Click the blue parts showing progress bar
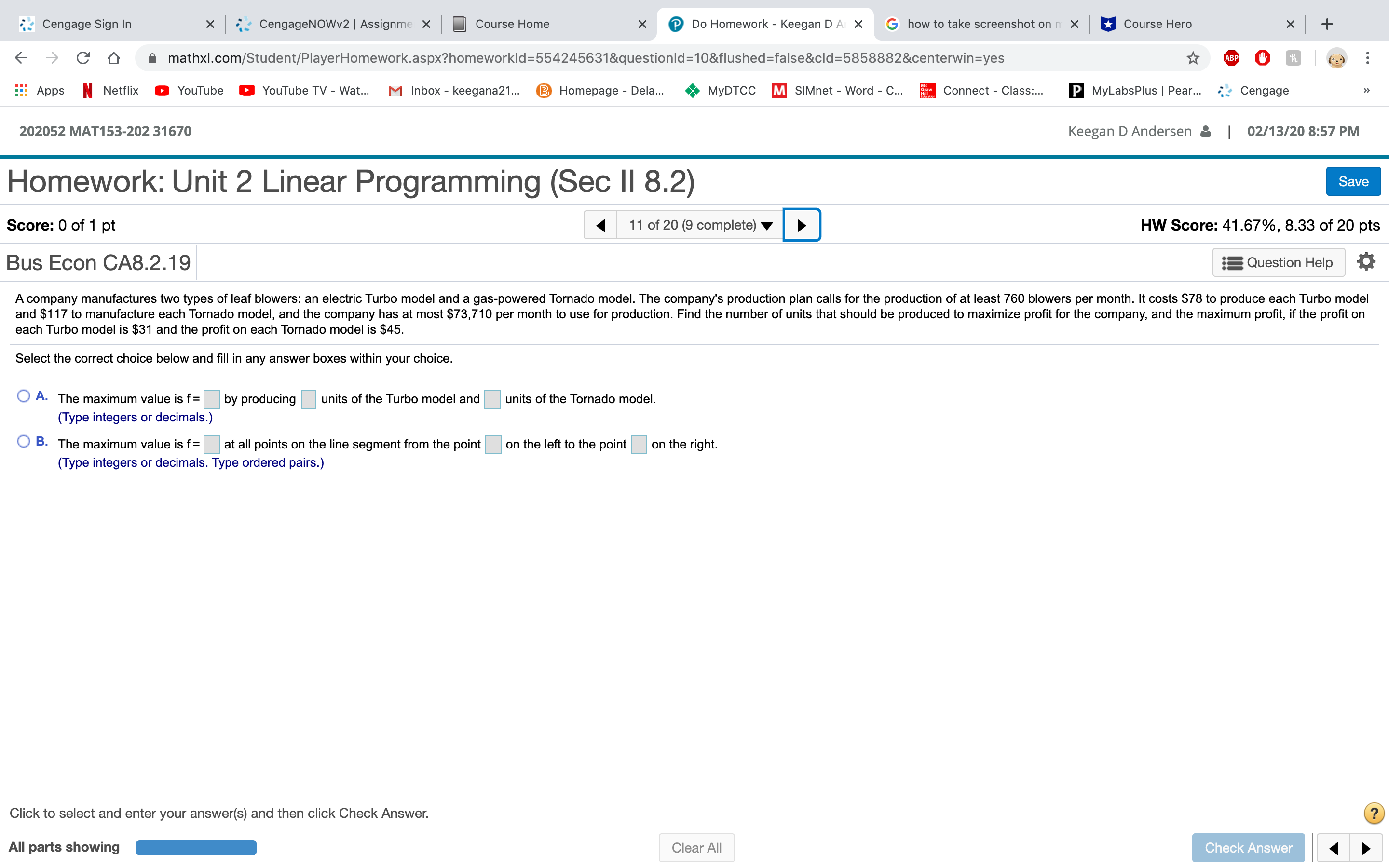The height and width of the screenshot is (868, 1389). click(x=196, y=847)
